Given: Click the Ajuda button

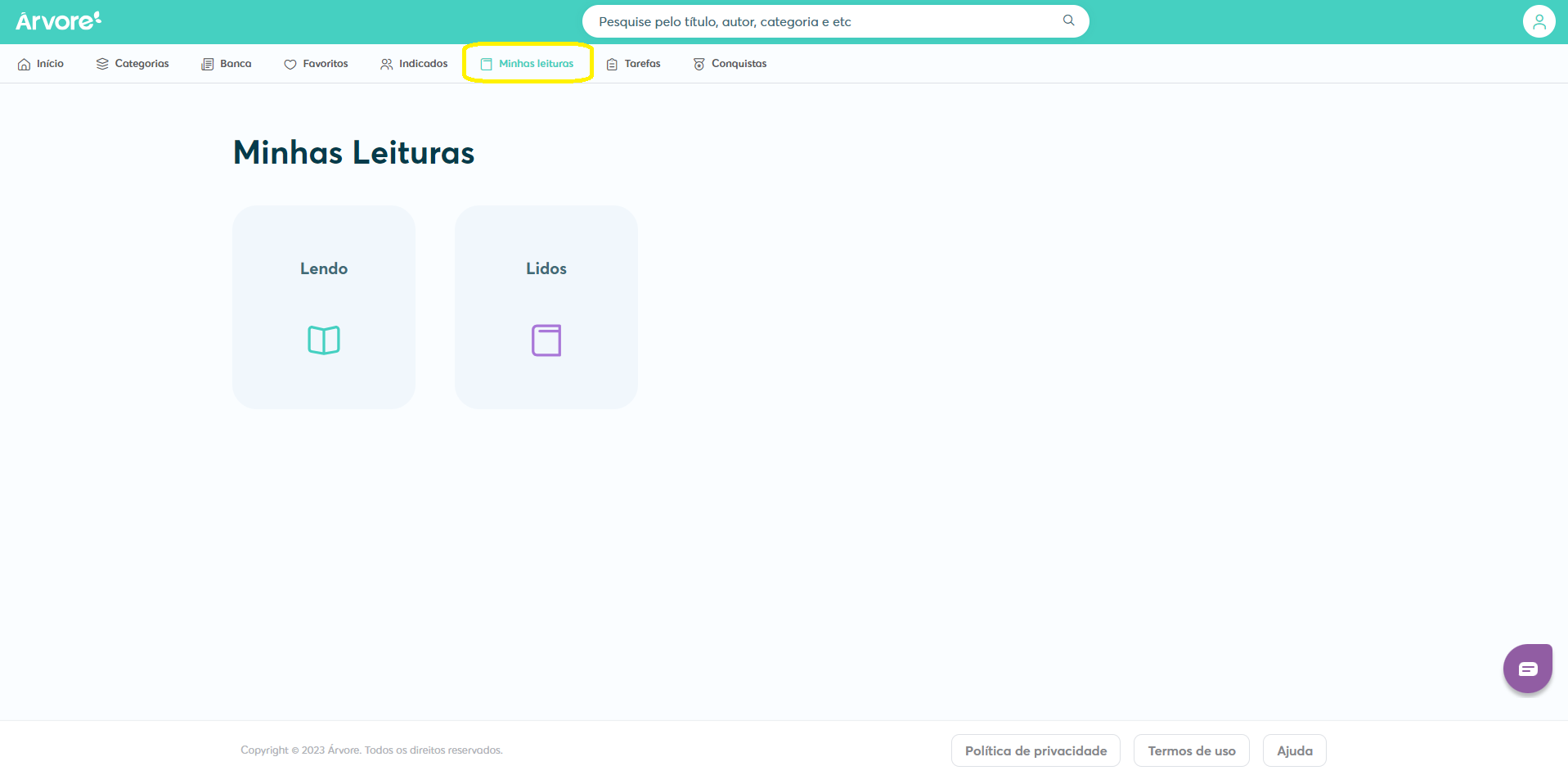Looking at the screenshot, I should [x=1295, y=750].
